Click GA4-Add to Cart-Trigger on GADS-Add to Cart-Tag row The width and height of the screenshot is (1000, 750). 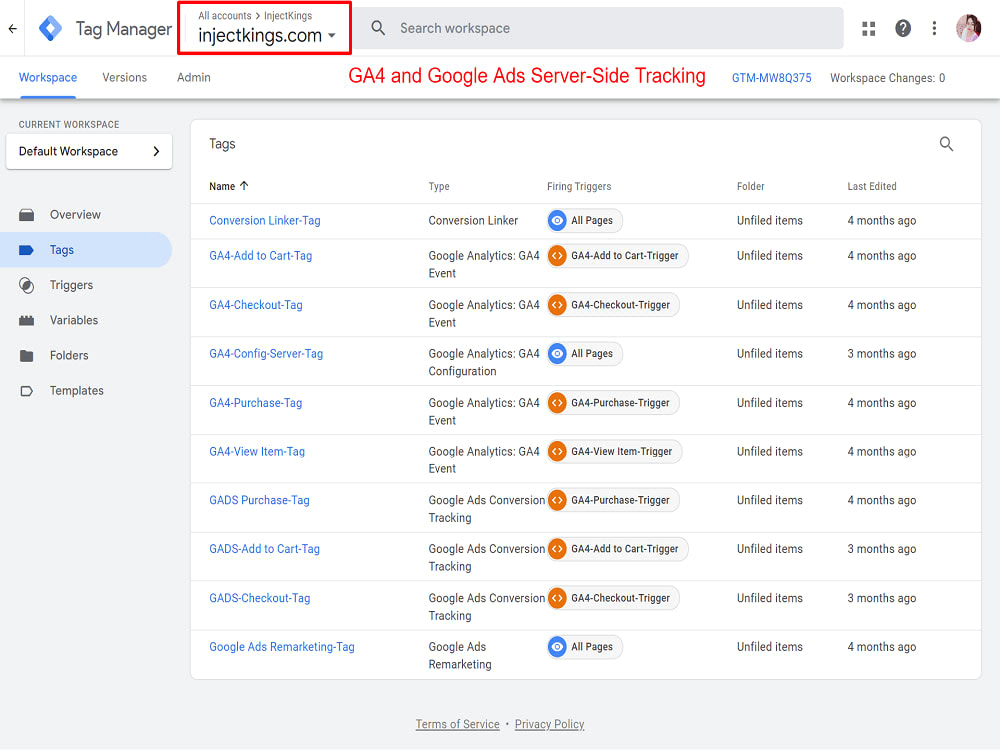tap(617, 549)
